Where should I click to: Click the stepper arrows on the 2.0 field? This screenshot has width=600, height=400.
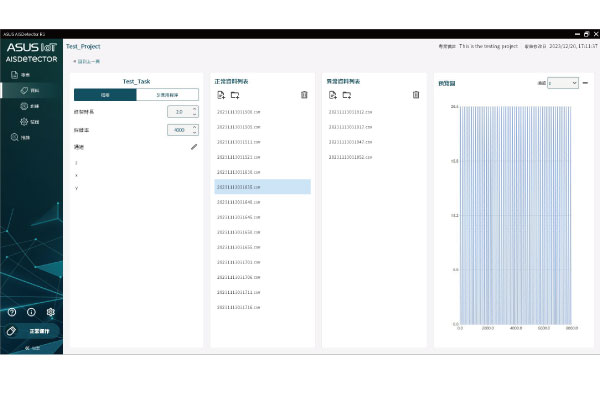[194, 112]
